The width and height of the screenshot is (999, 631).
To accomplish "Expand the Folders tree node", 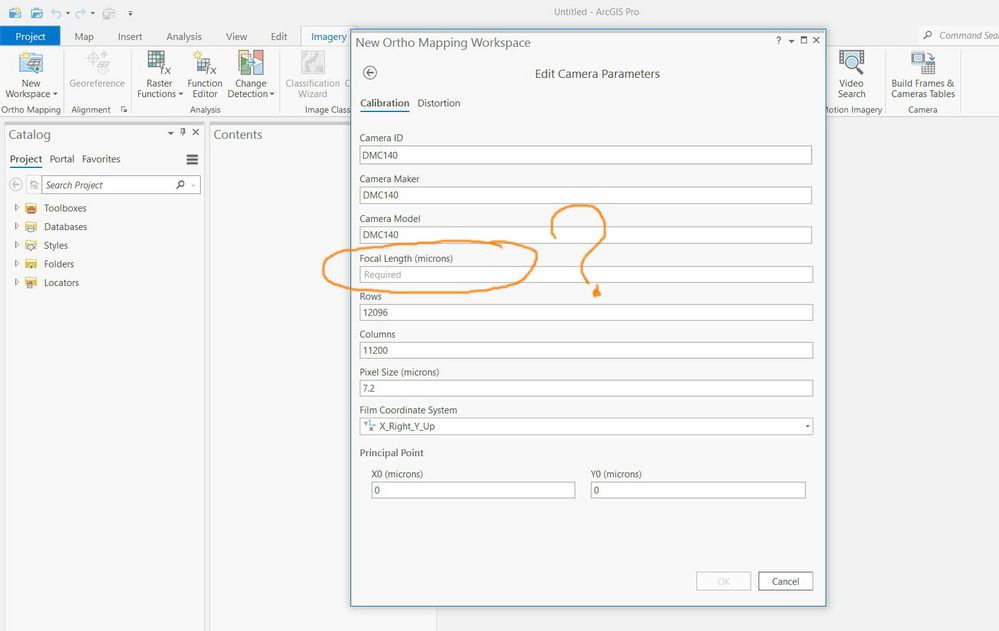I will point(17,263).
